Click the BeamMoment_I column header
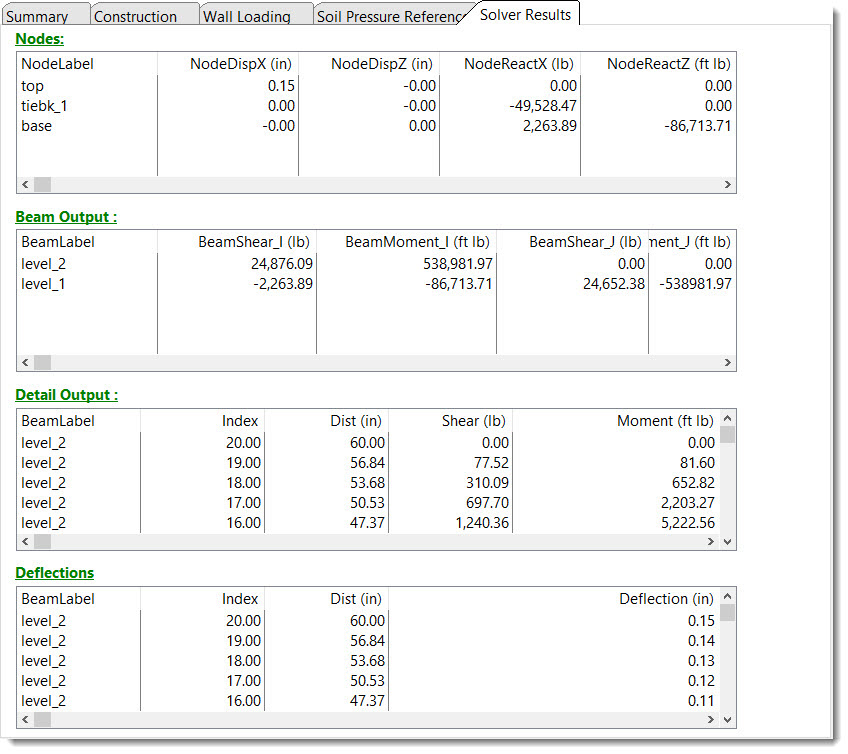This screenshot has width=848, height=754. click(x=417, y=242)
